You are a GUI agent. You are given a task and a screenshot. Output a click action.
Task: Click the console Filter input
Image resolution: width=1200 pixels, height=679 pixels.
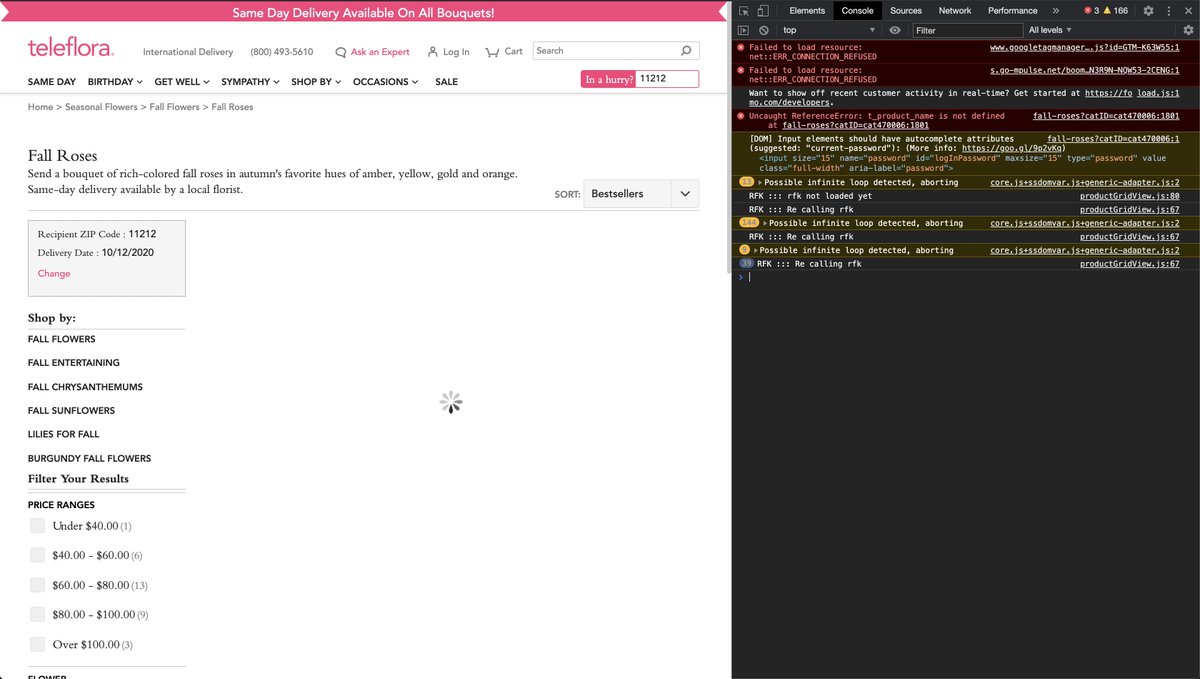tap(968, 30)
